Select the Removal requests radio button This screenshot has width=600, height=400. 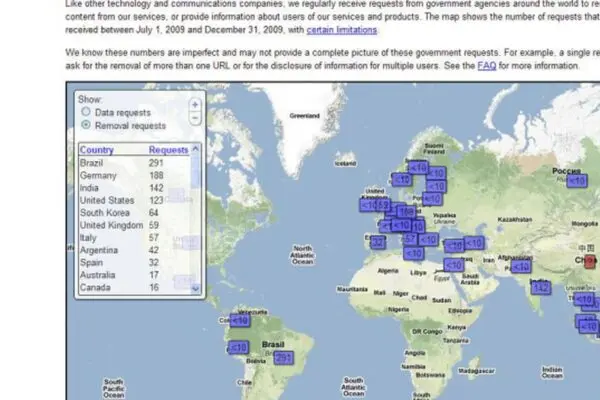point(86,126)
